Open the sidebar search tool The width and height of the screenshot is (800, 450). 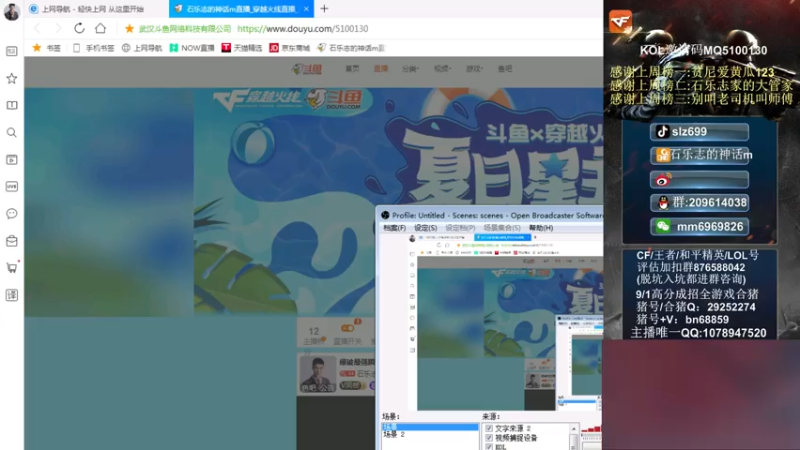pyautogui.click(x=12, y=133)
